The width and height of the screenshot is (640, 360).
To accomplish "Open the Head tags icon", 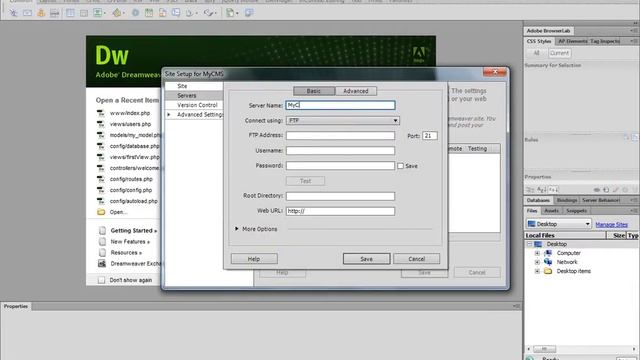I will (x=190, y=13).
